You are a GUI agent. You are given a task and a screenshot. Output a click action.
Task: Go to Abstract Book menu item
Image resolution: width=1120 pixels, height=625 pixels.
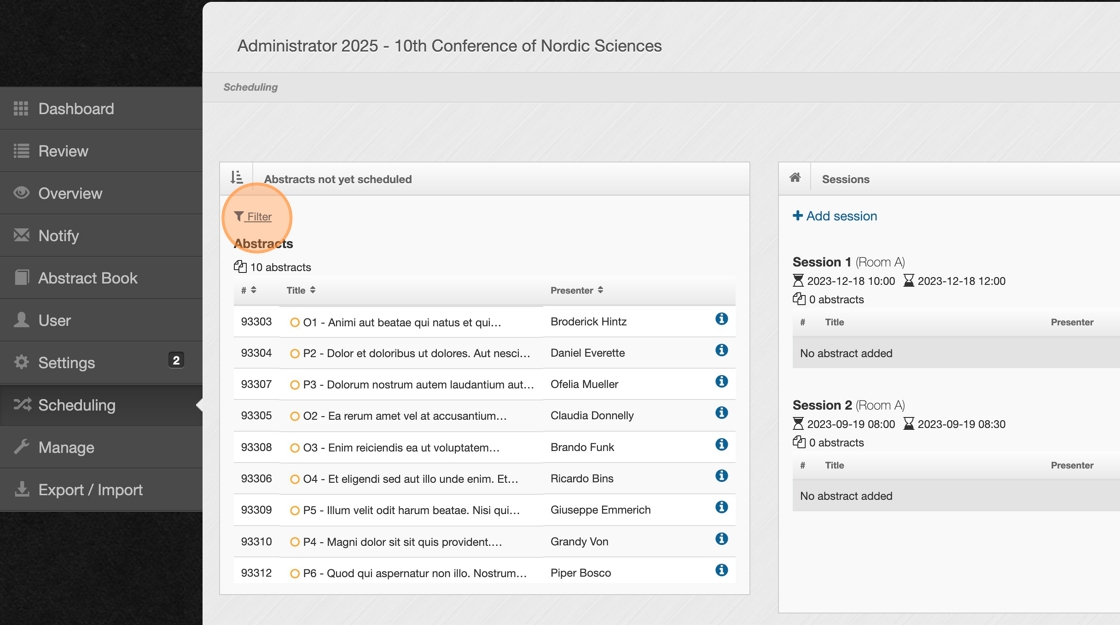[x=88, y=278]
